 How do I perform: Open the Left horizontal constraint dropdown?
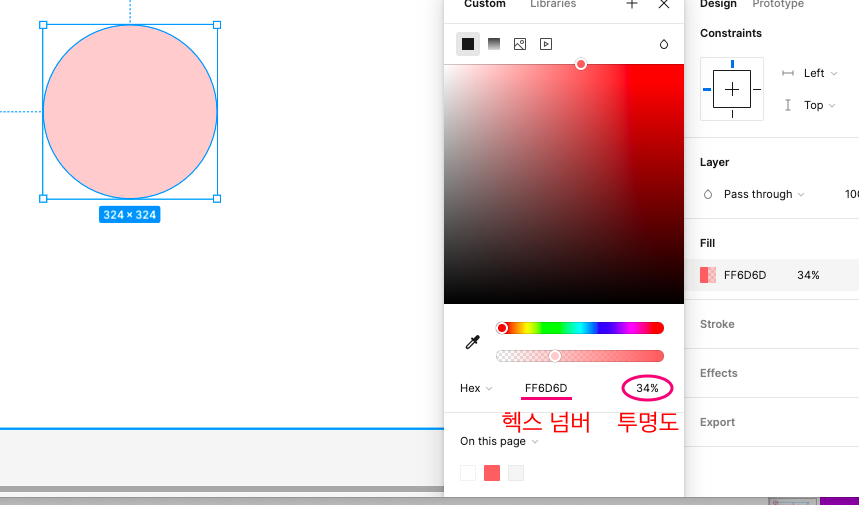click(820, 73)
